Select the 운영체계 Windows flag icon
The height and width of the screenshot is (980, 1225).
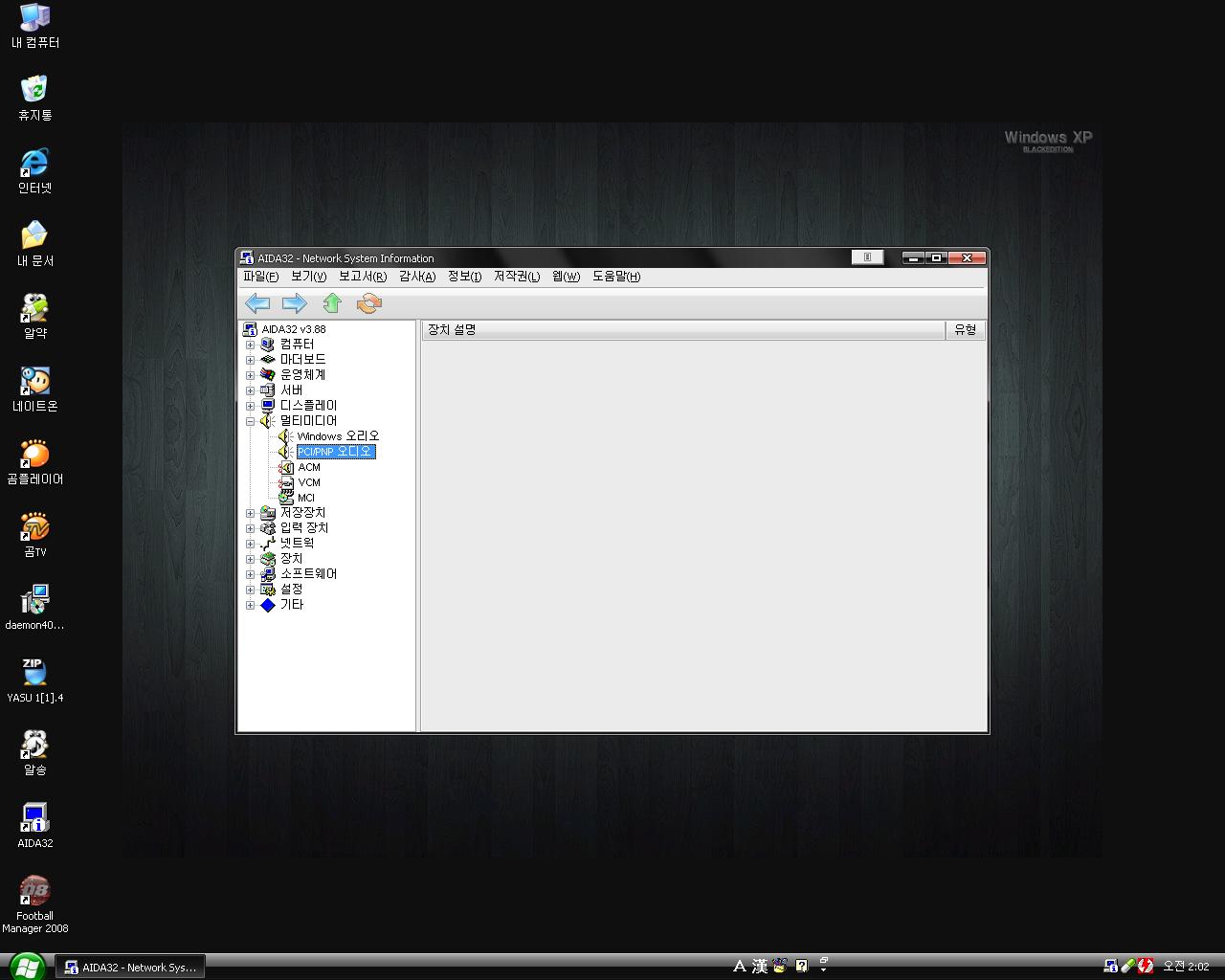pos(268,375)
